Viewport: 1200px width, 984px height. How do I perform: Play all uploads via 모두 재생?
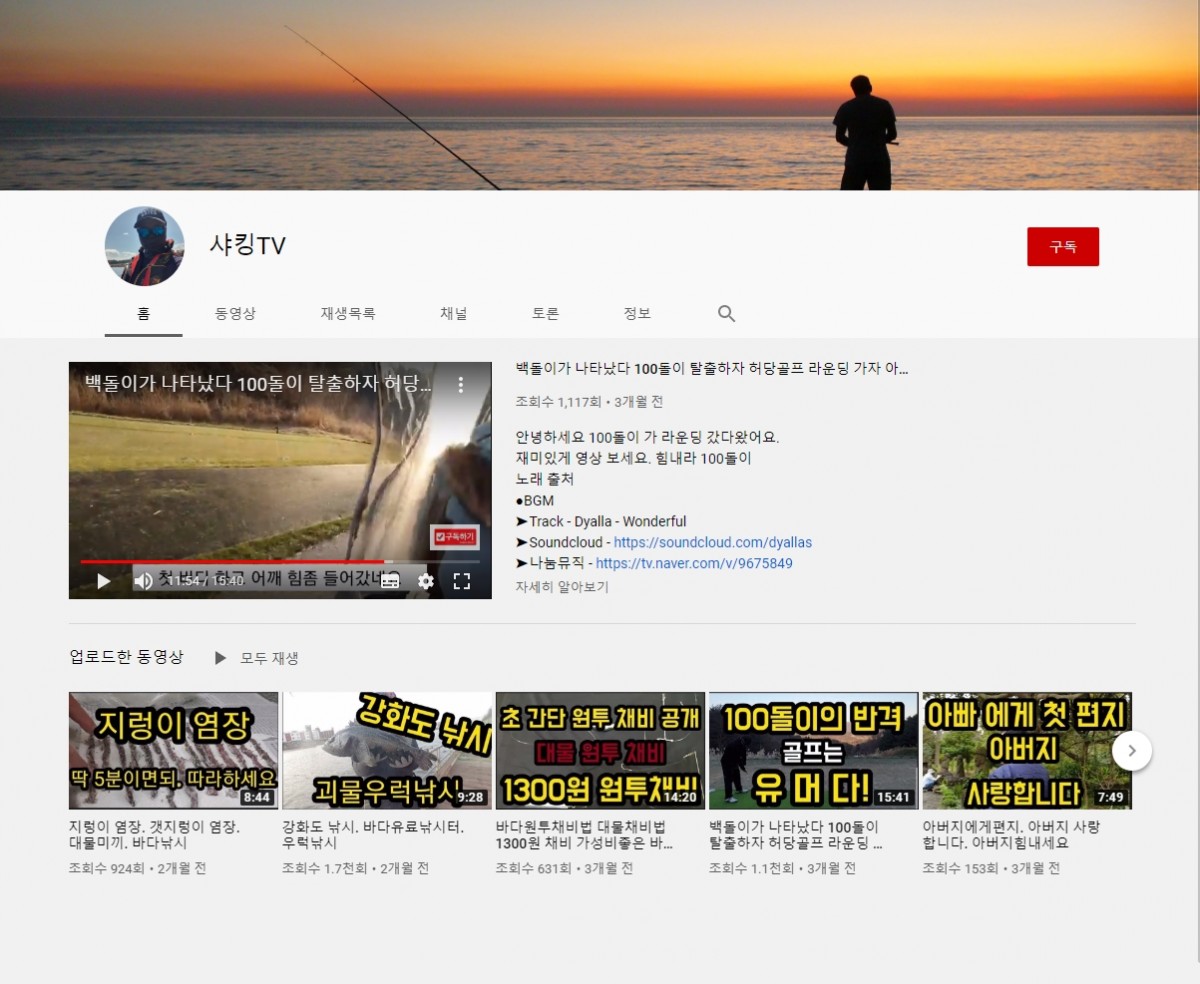(257, 658)
